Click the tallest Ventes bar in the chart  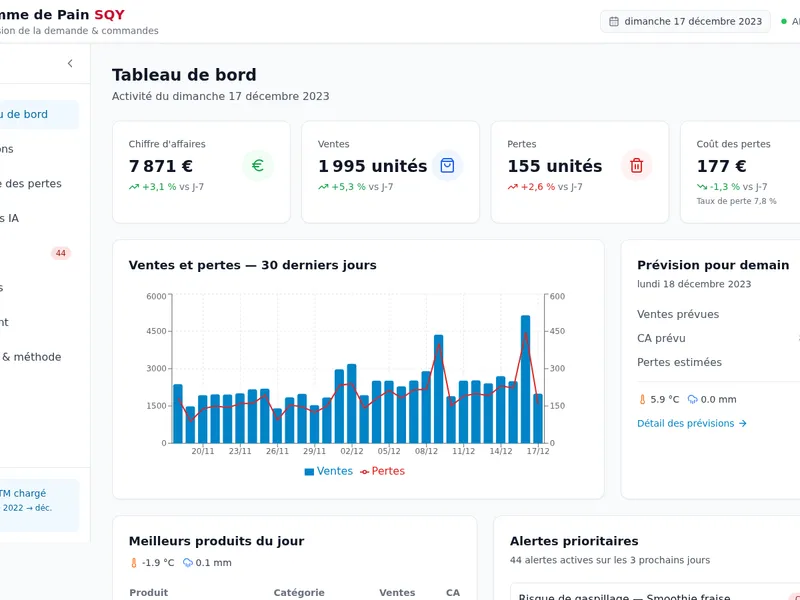pyautogui.click(x=526, y=379)
